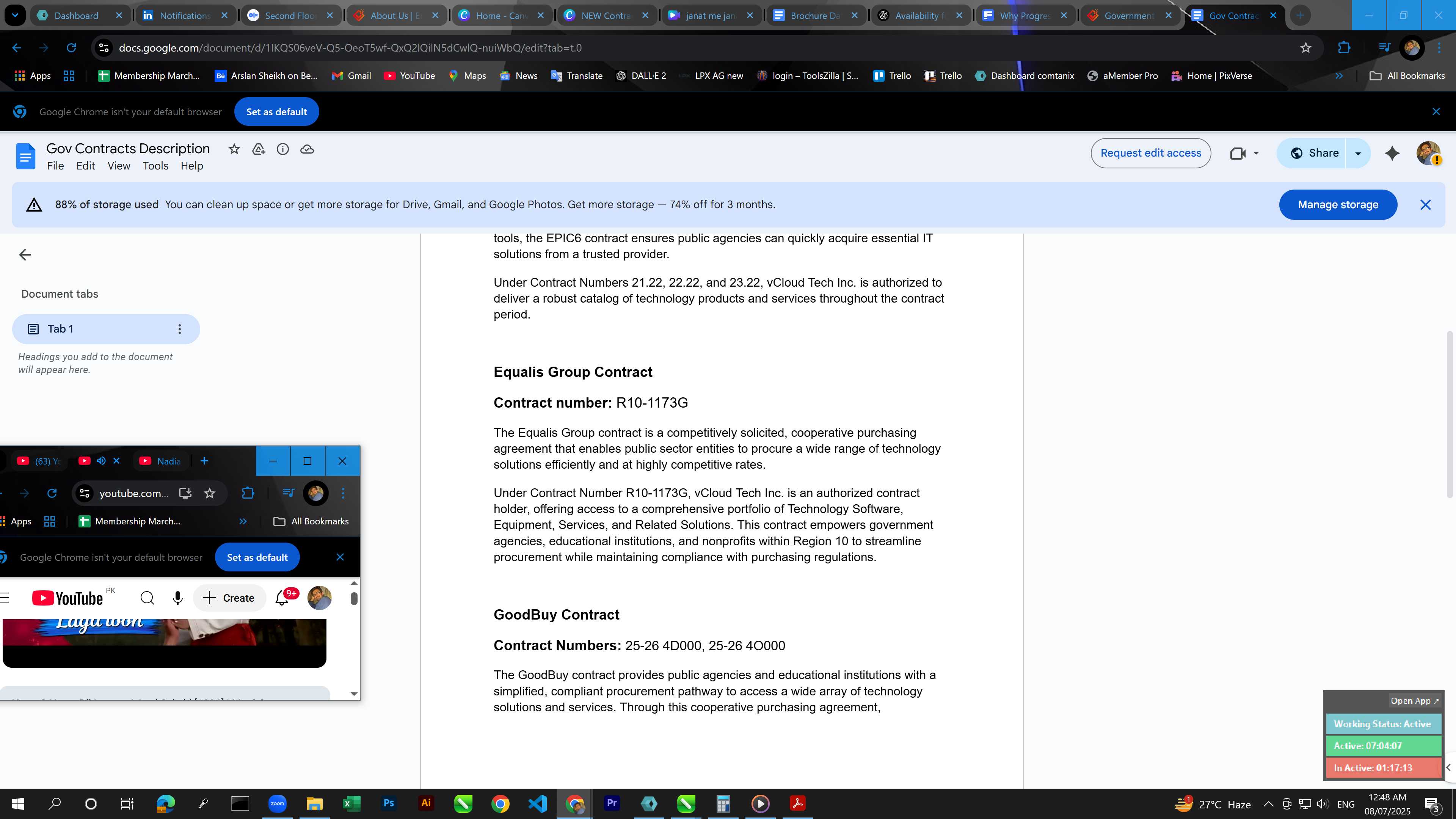Click the add-to-Drive shortcut icon
1456x819 pixels.
(258, 149)
